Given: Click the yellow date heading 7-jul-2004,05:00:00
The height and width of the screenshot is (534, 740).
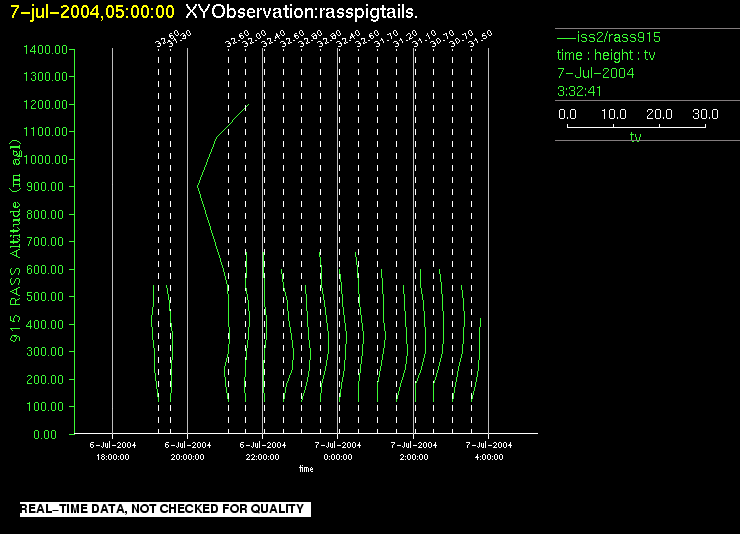Looking at the screenshot, I should 92,12.
